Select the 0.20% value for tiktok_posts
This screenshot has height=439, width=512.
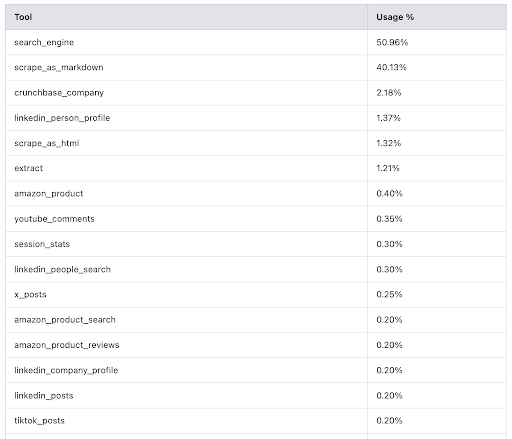389,421
